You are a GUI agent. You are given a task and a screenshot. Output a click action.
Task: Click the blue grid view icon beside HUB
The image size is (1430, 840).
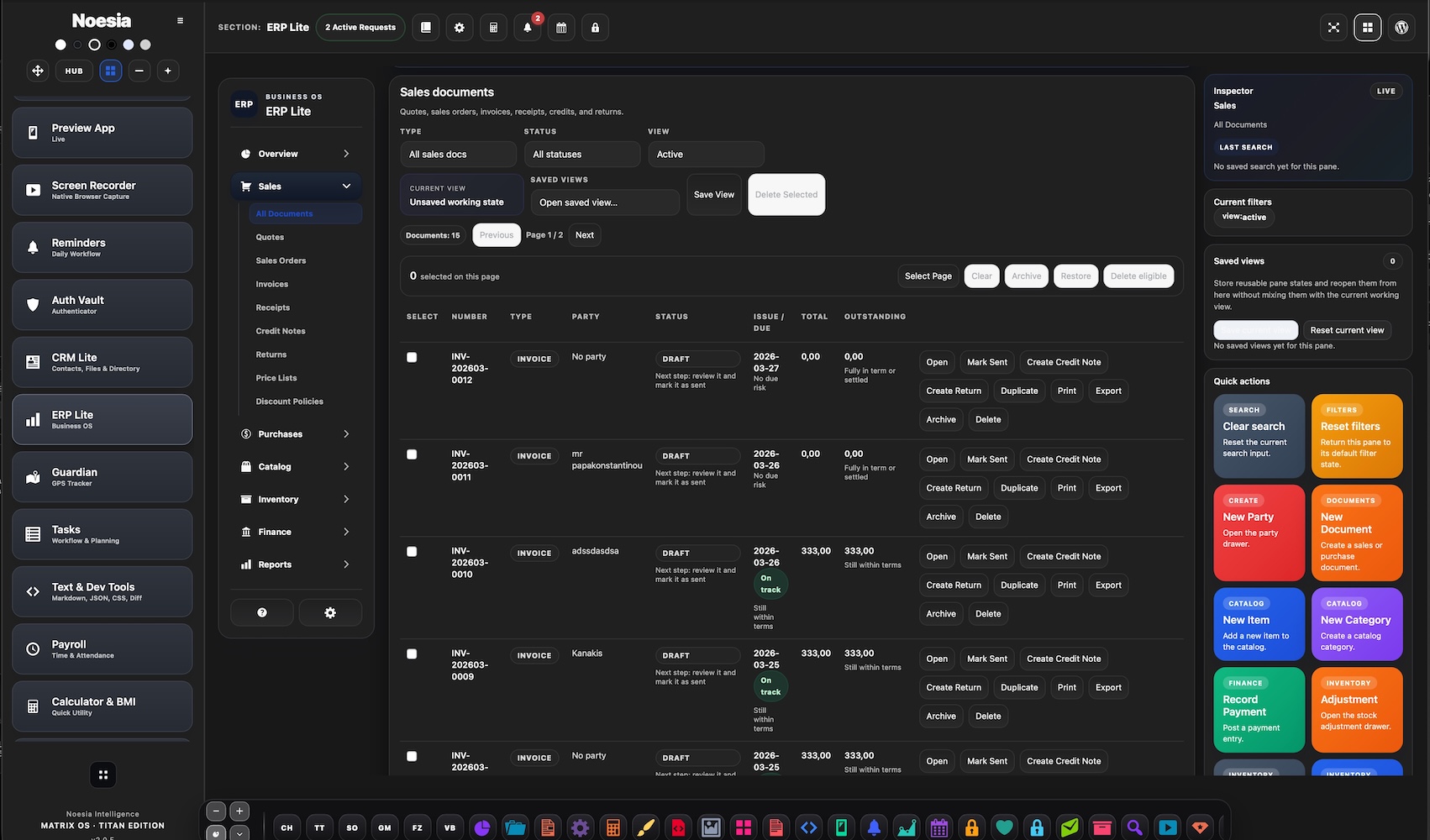pos(110,71)
